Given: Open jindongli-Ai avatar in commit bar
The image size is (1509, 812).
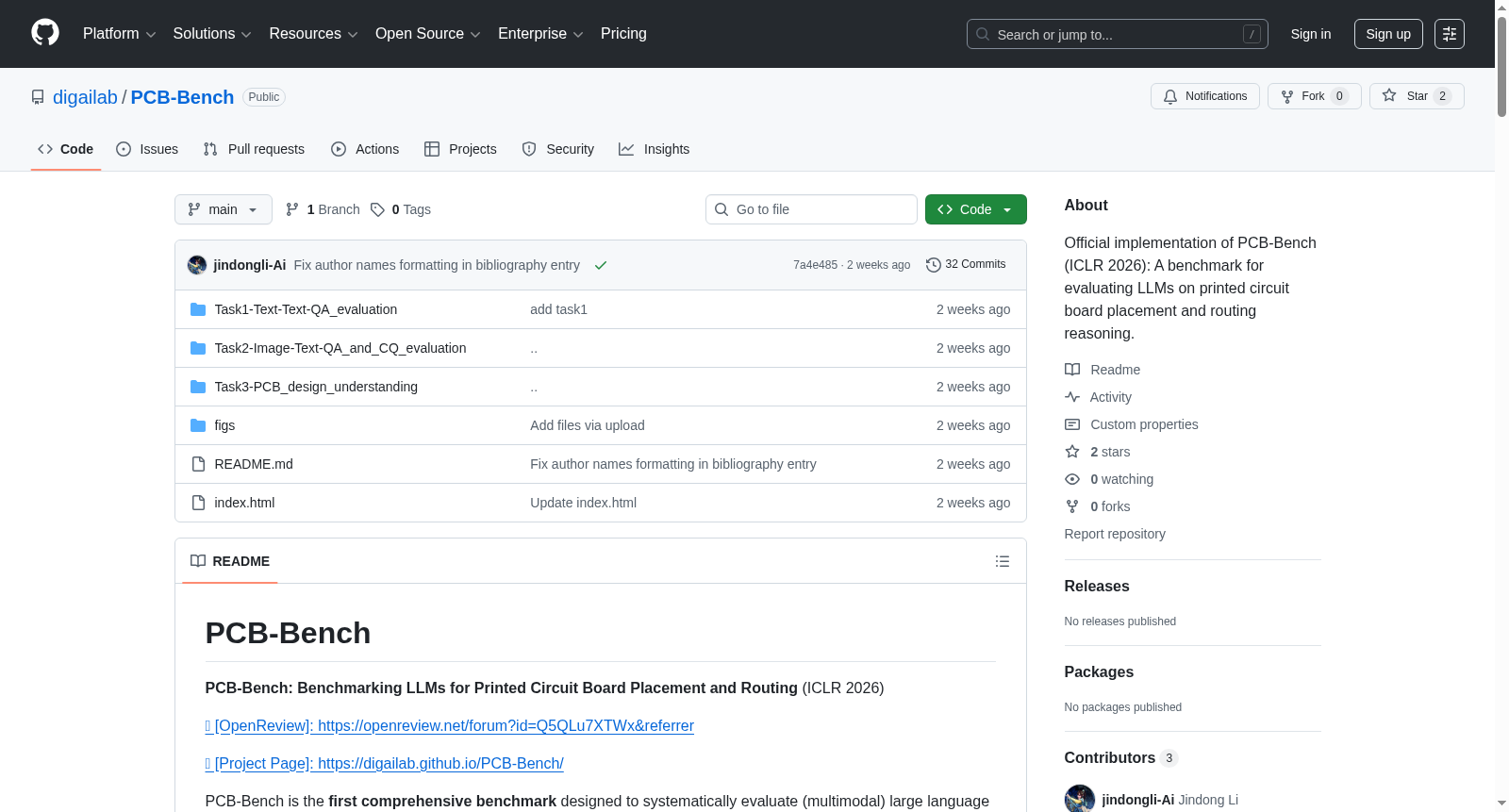Looking at the screenshot, I should coord(197,265).
